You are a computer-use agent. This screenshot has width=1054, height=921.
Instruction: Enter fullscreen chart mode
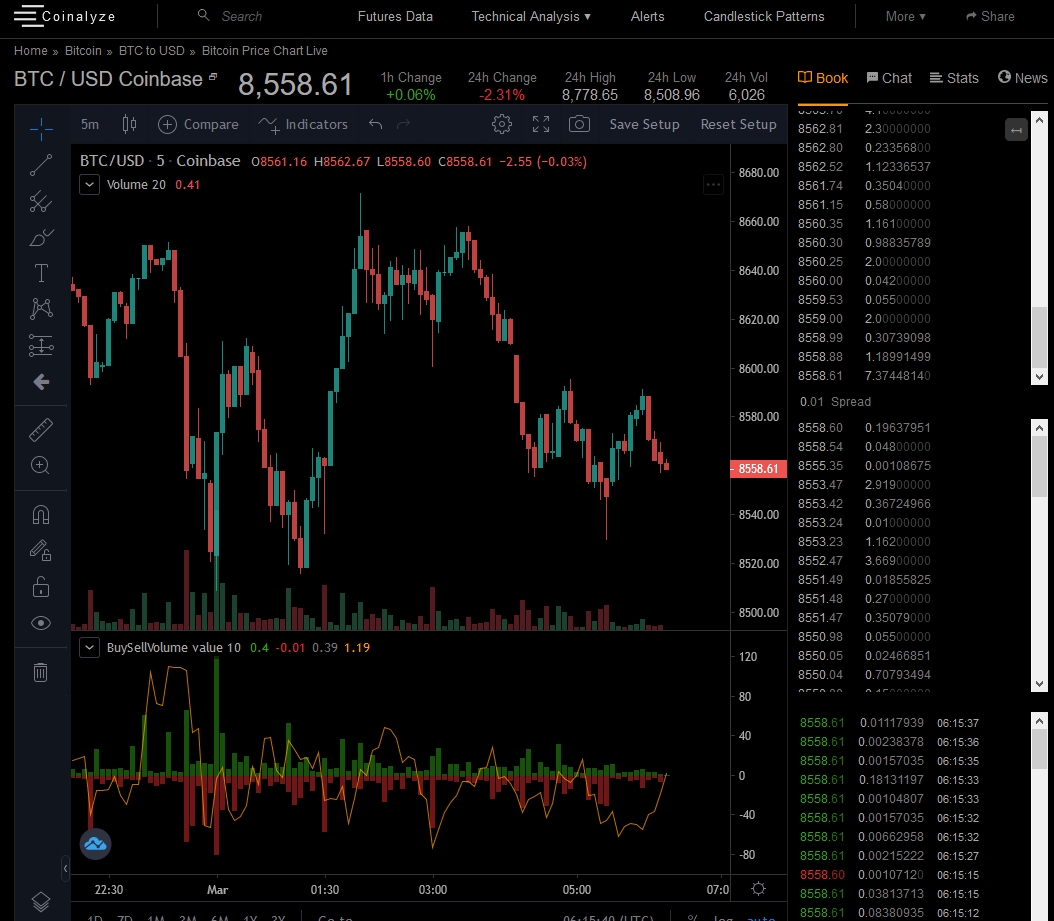541,124
